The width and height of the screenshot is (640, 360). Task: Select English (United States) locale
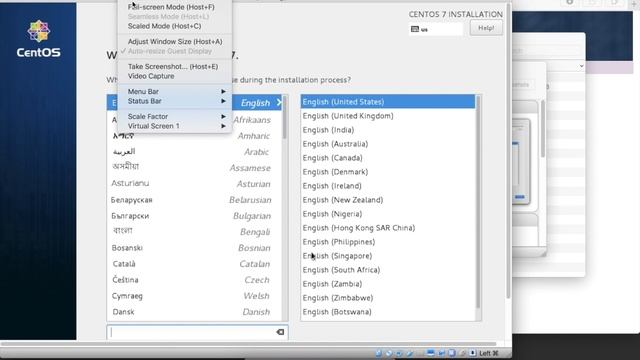pyautogui.click(x=388, y=102)
